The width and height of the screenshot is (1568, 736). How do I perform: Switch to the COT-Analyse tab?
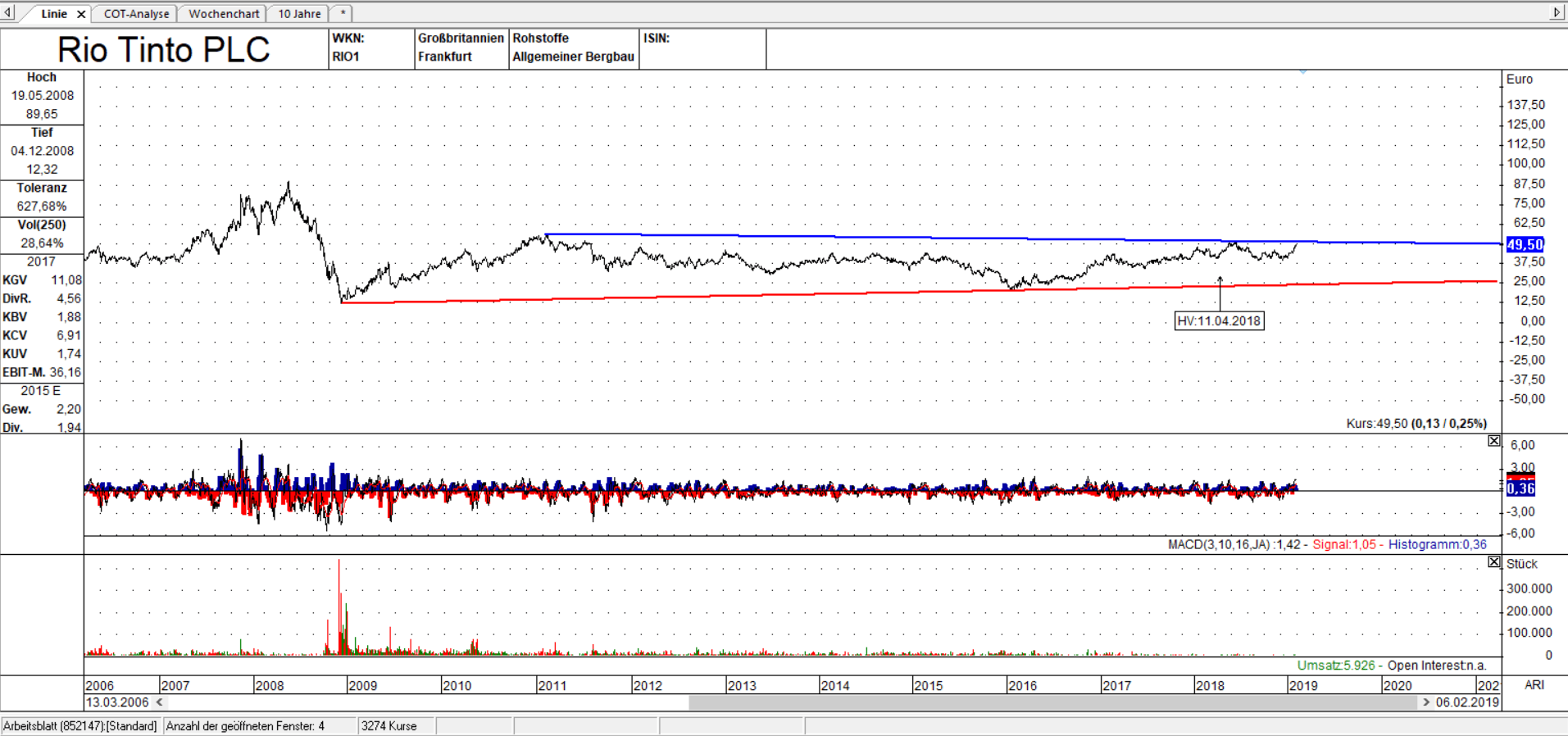(x=136, y=14)
